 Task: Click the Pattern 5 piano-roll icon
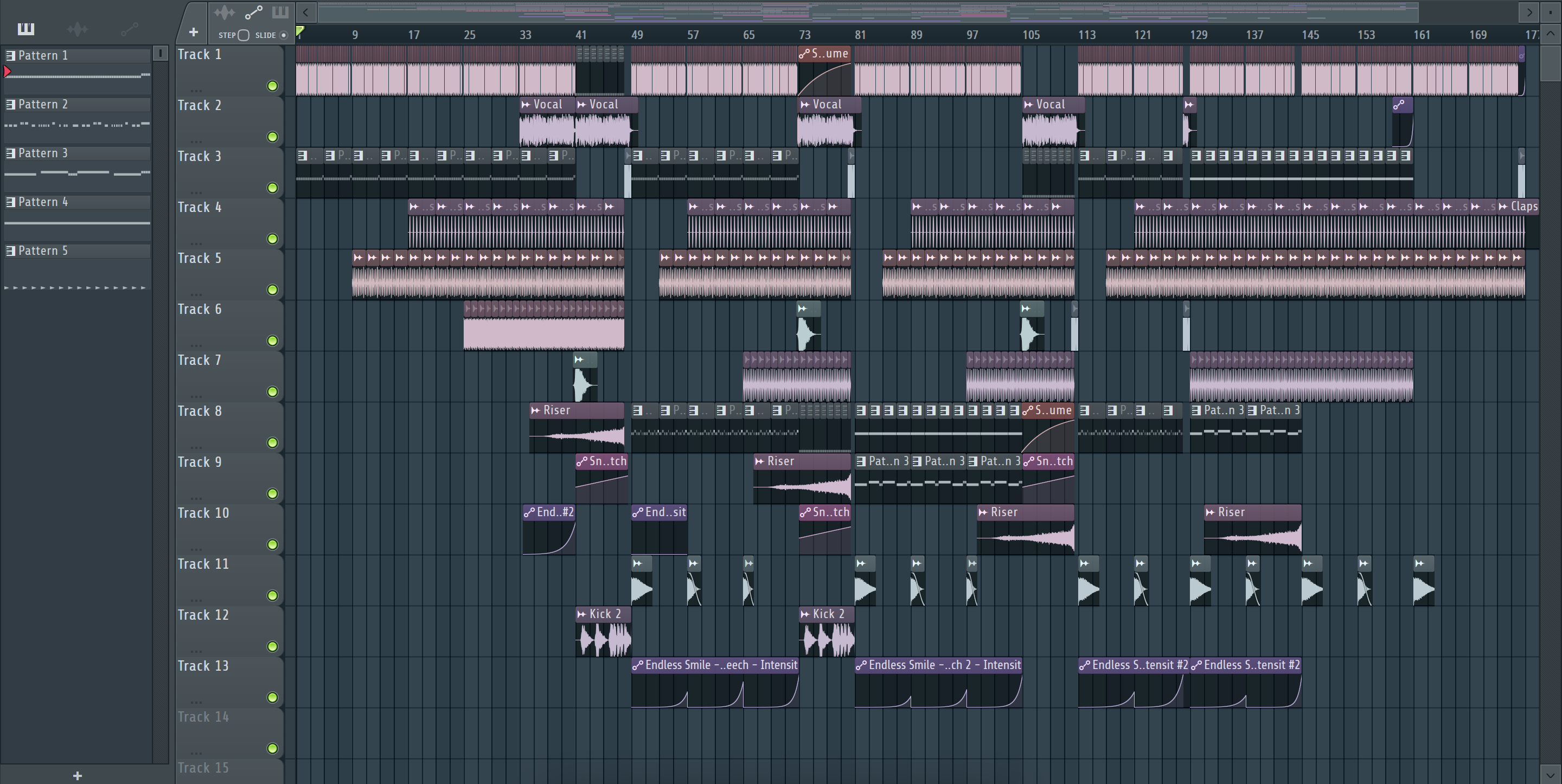[10, 250]
